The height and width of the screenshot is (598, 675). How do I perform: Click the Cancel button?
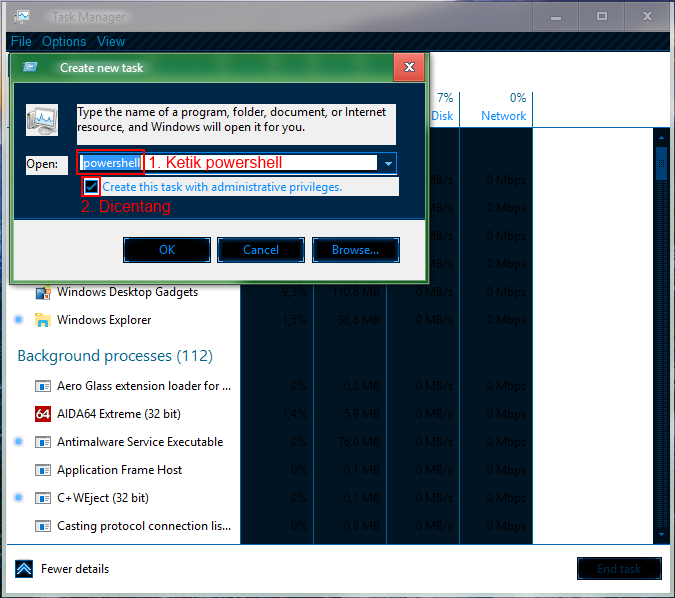tap(261, 250)
